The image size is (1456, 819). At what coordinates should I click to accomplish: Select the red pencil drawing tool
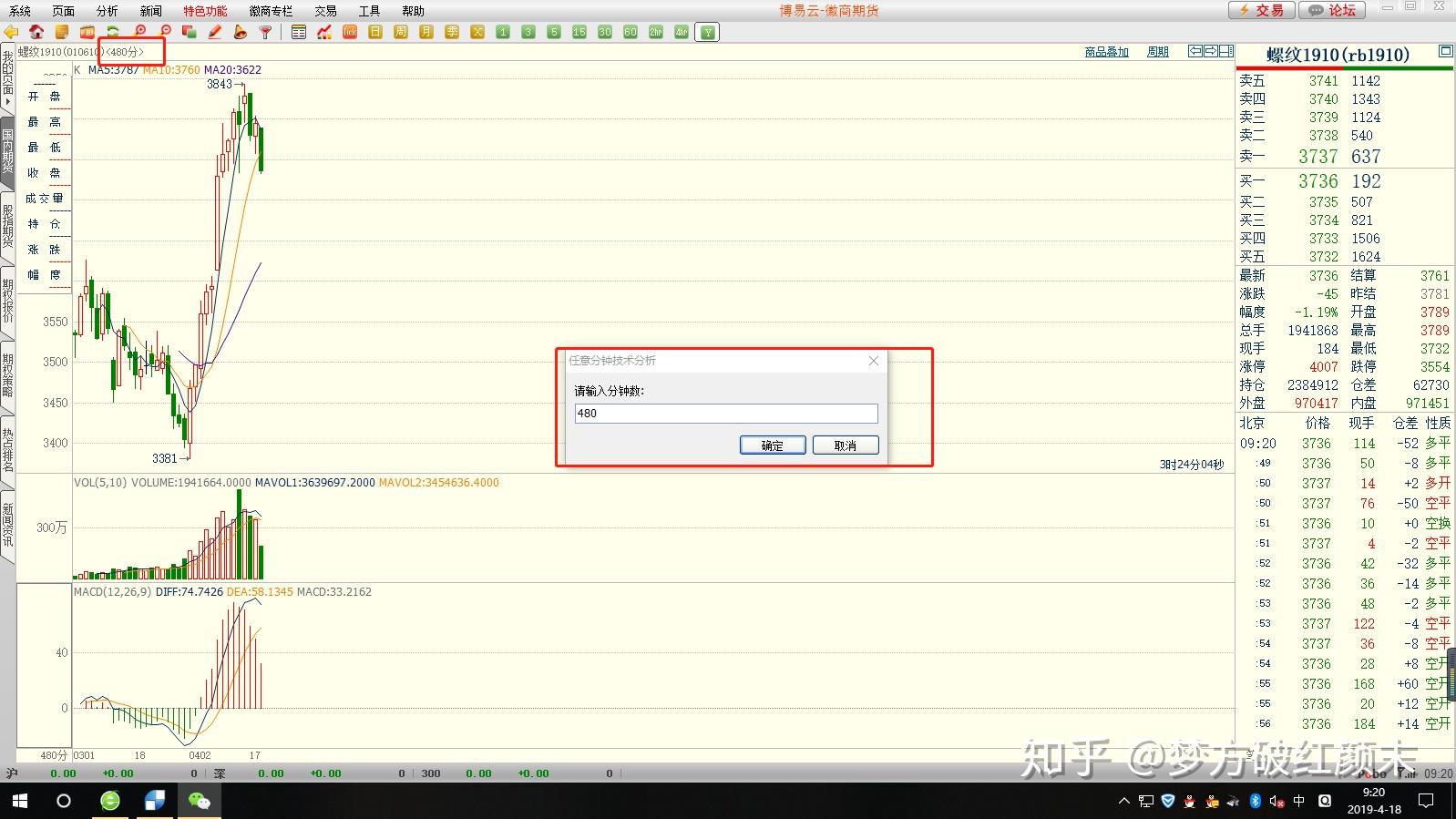215,32
